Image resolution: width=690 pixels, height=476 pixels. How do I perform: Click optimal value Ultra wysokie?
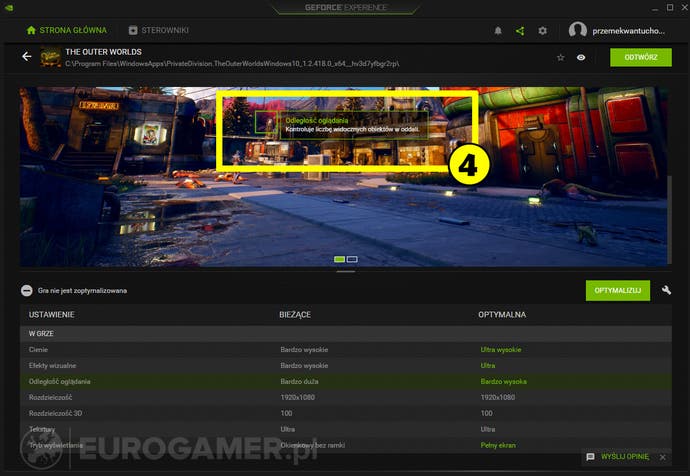coord(501,349)
